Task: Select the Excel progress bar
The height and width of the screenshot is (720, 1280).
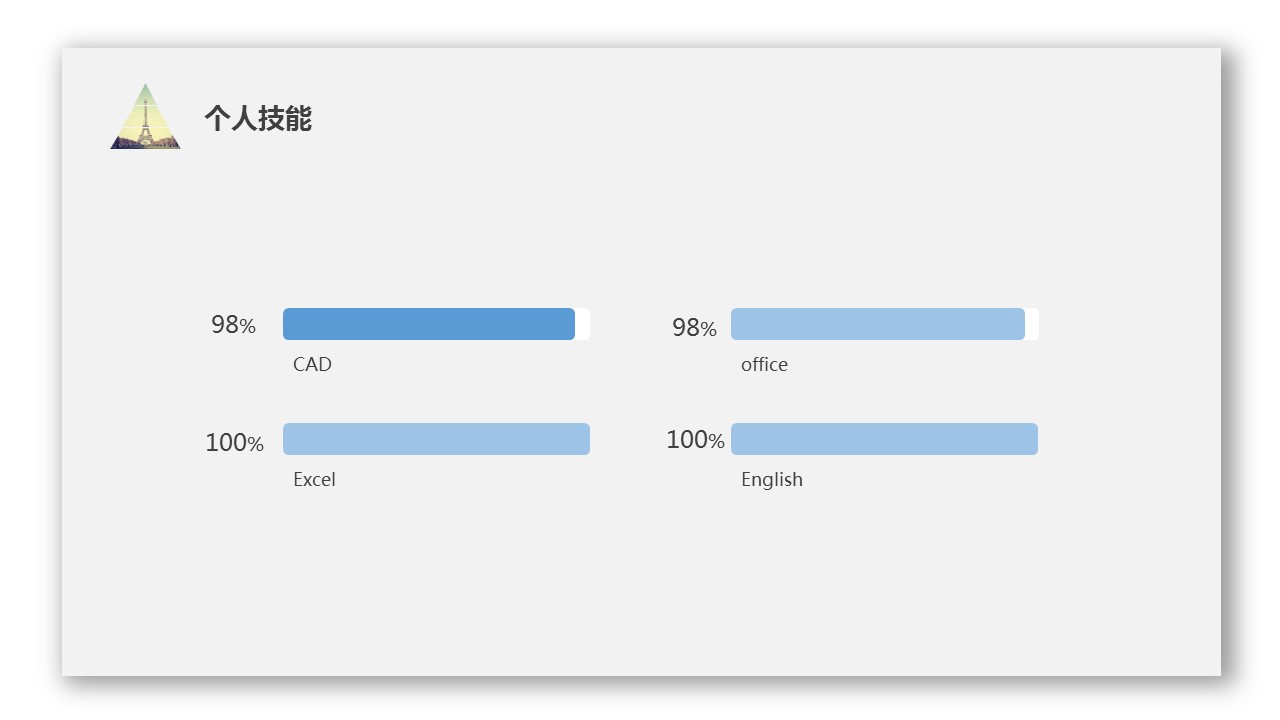Action: [x=436, y=439]
